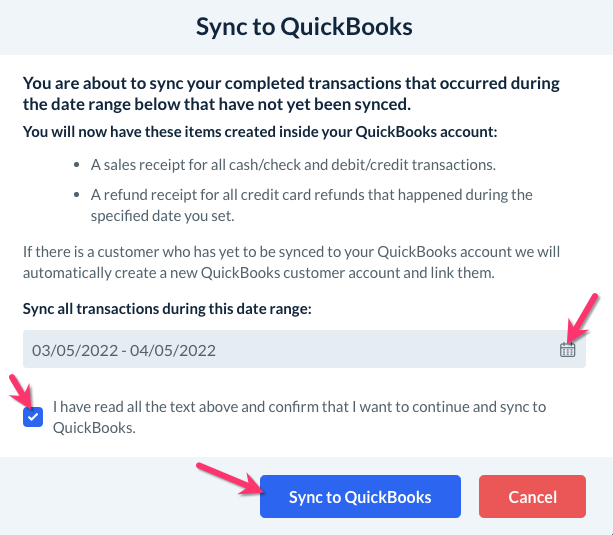Image resolution: width=613 pixels, height=535 pixels.
Task: Click the red arrow pointing at the checkbox
Action: pyautogui.click(x=20, y=393)
